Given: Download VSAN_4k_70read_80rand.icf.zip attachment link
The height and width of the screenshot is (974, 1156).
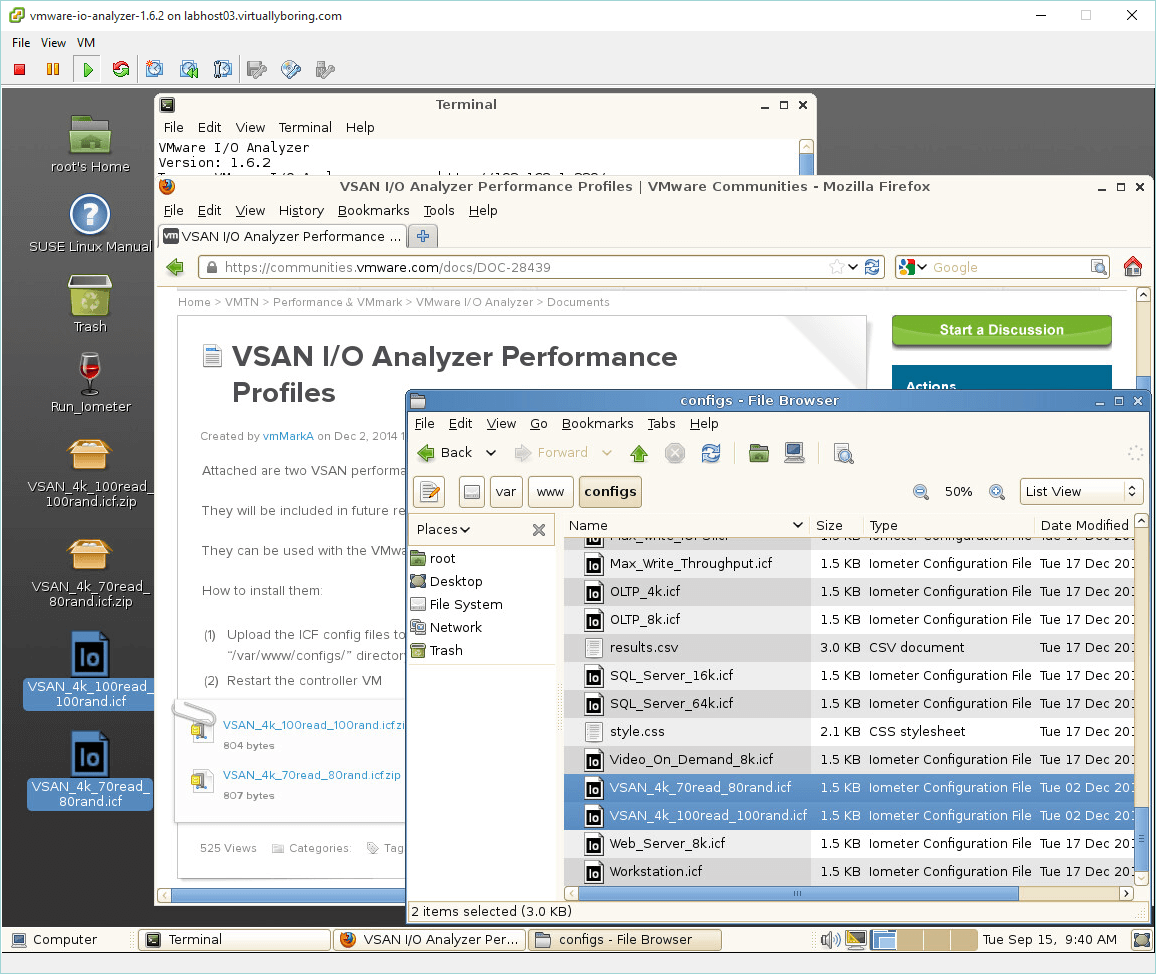Looking at the screenshot, I should click(311, 775).
